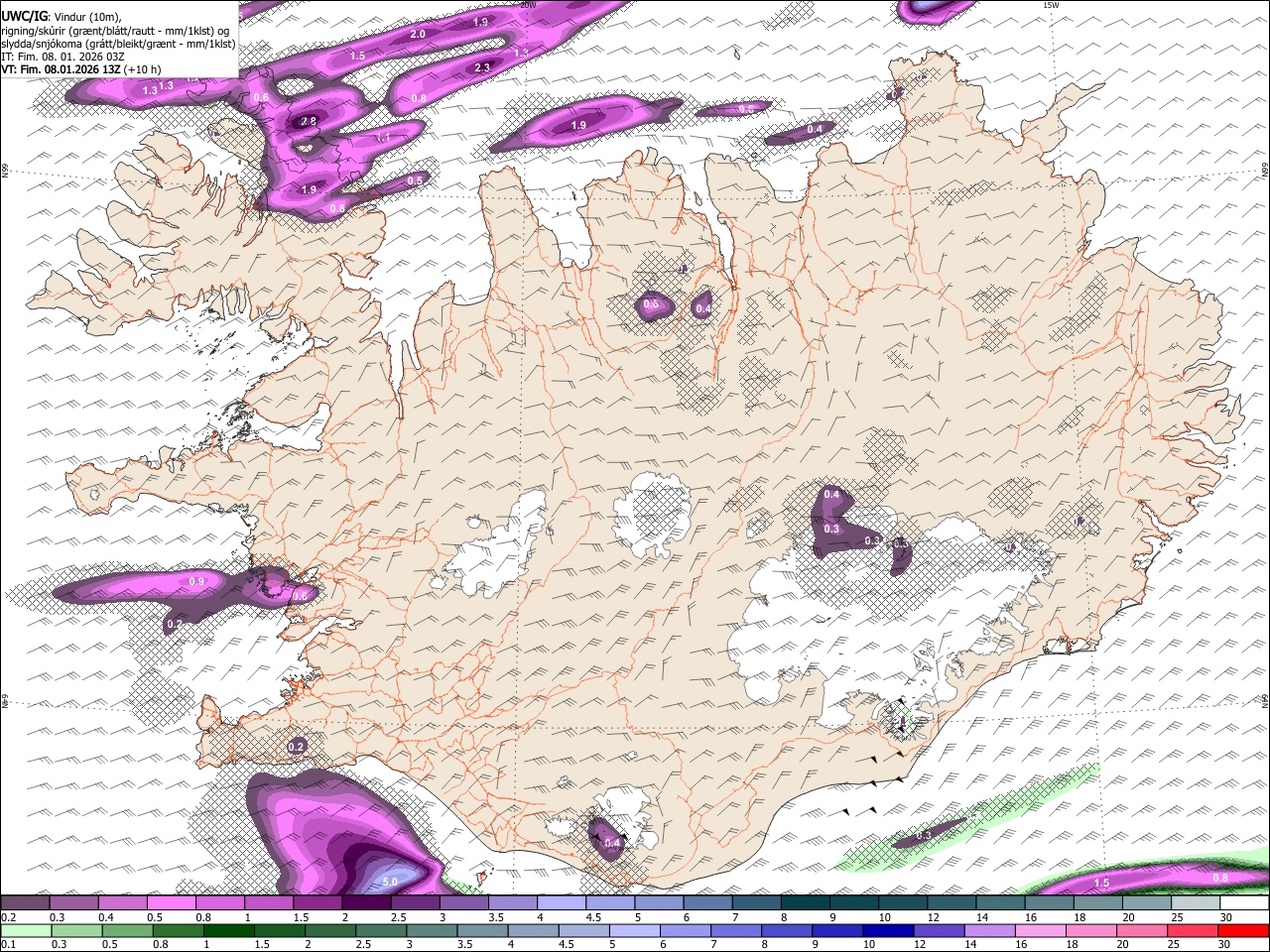Click the 0.9 value west of Snæfellsnes
This screenshot has width=1270, height=952.
click(196, 582)
